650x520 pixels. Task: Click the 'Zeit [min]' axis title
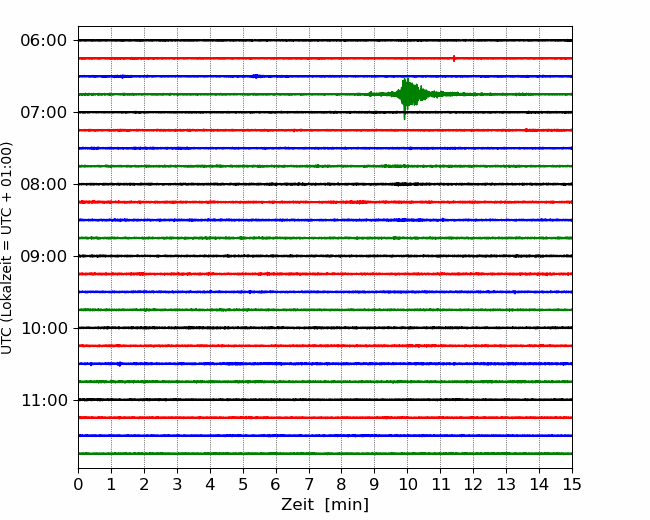click(325, 504)
